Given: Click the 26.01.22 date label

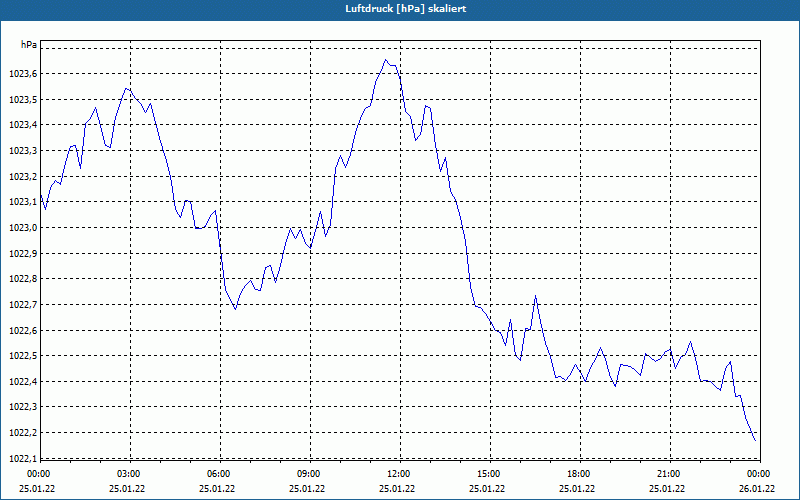Looking at the screenshot, I should tap(757, 489).
